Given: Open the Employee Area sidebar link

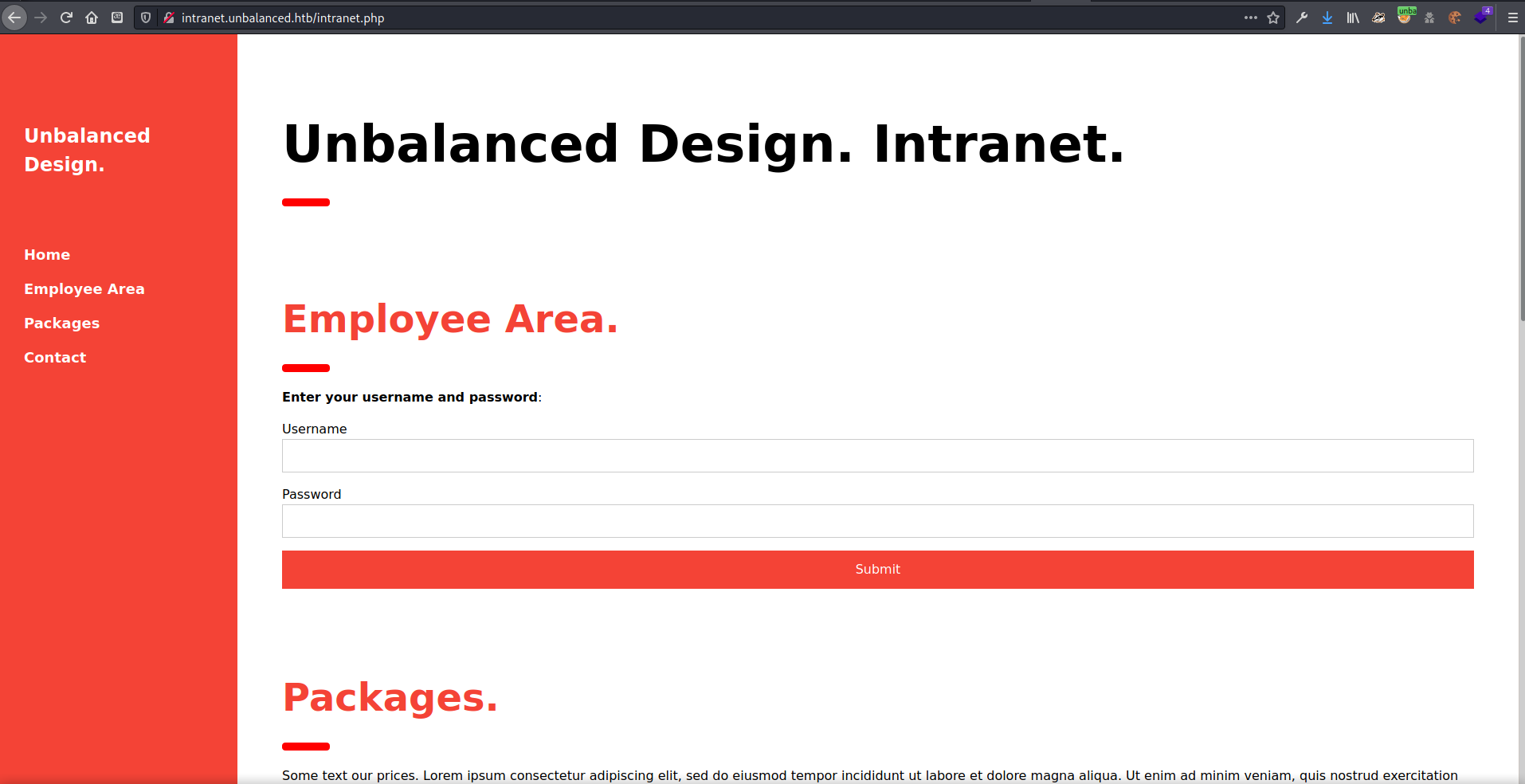Looking at the screenshot, I should coord(84,288).
